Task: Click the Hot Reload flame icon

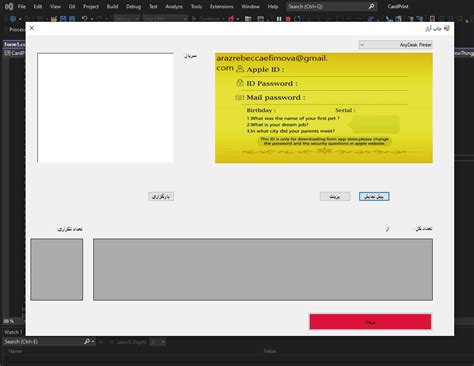Action: tap(231, 19)
